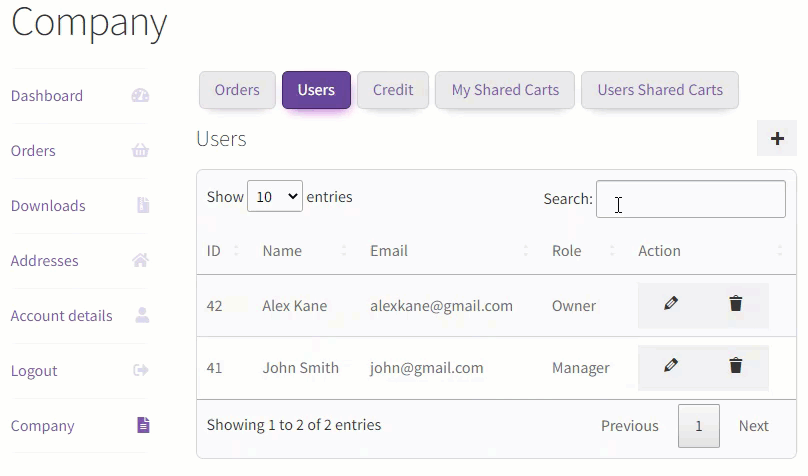Viewport: 808px width, 476px height.
Task: Open the Users Shared Carts tab
Action: [660, 90]
